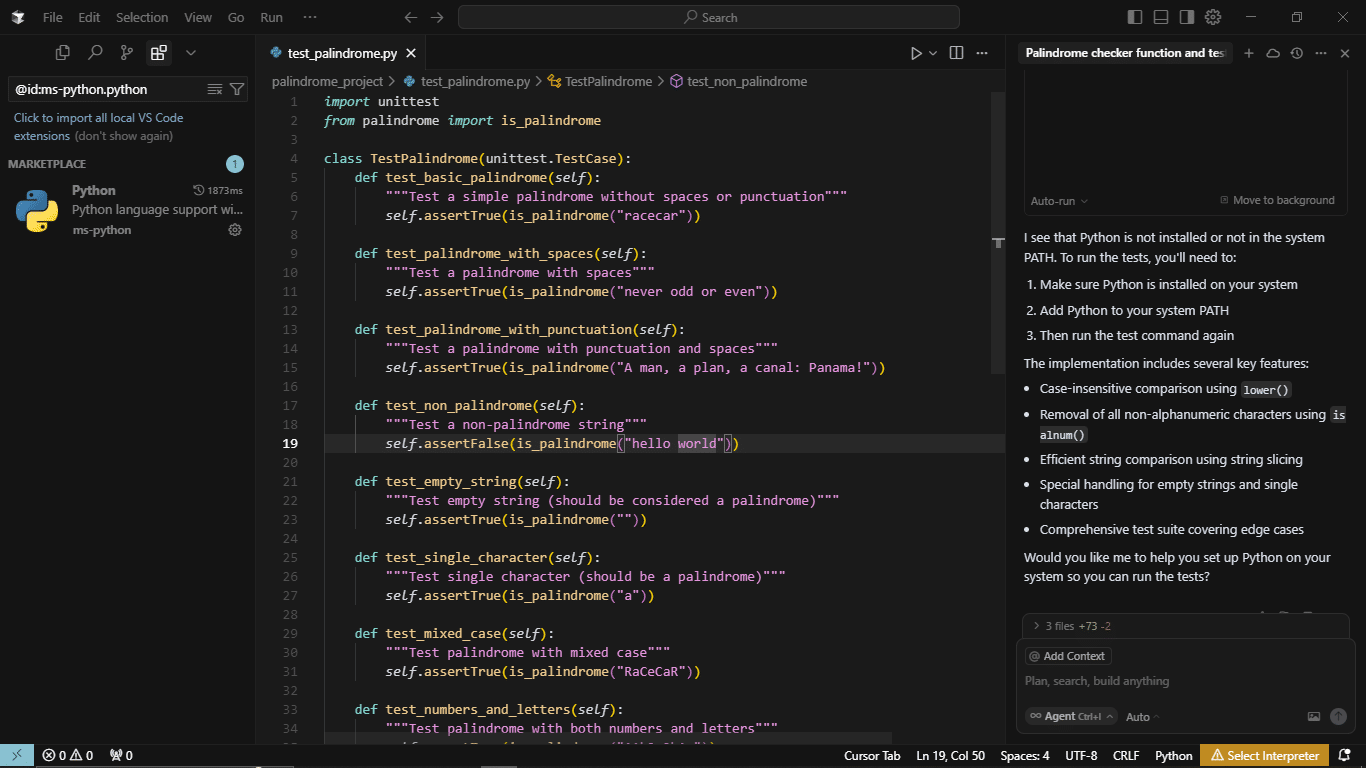
Task: Open the Auto-run dropdown in chat
Action: [x=1059, y=201]
